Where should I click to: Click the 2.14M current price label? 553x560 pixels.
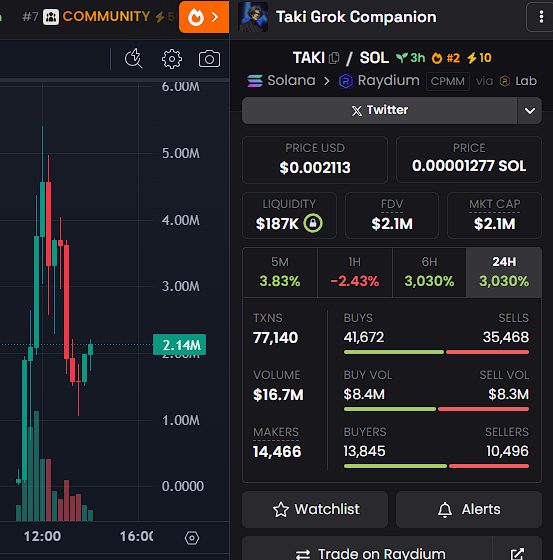[x=179, y=345]
